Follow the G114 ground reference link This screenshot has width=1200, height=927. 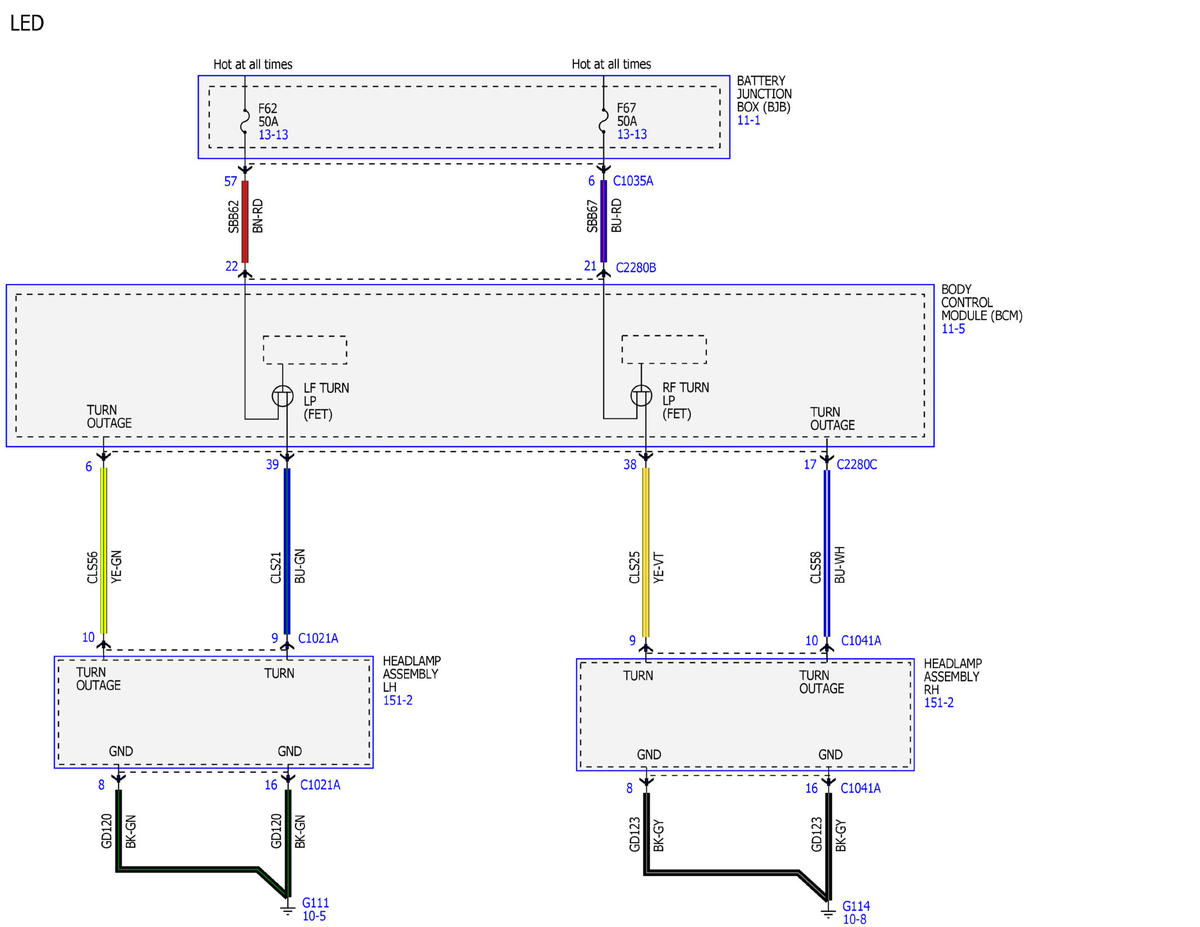click(857, 904)
